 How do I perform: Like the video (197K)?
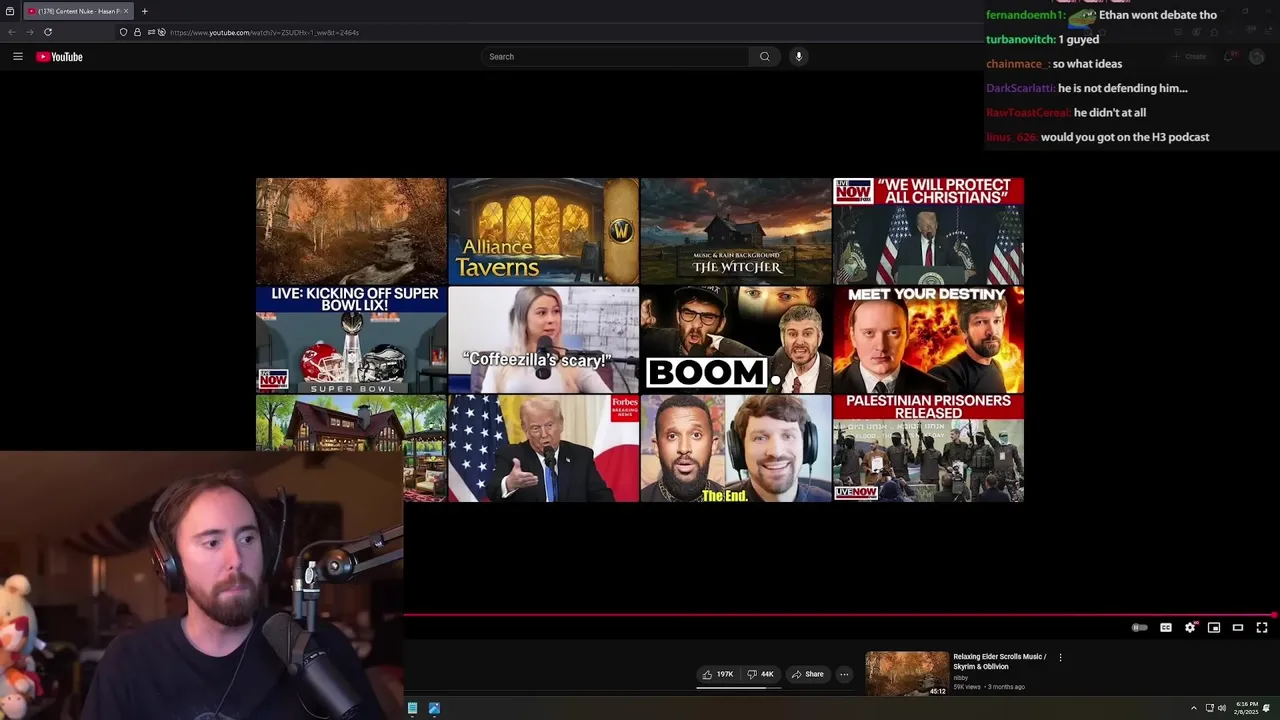(x=718, y=674)
